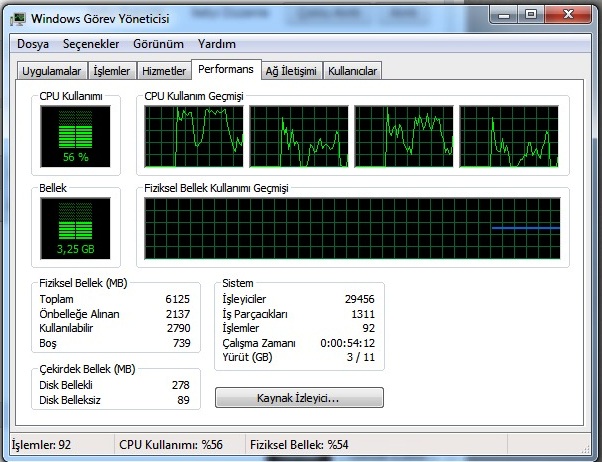This screenshot has width=602, height=462.
Task: Switch to the Ağ İletişimi tab
Action: pyautogui.click(x=291, y=71)
